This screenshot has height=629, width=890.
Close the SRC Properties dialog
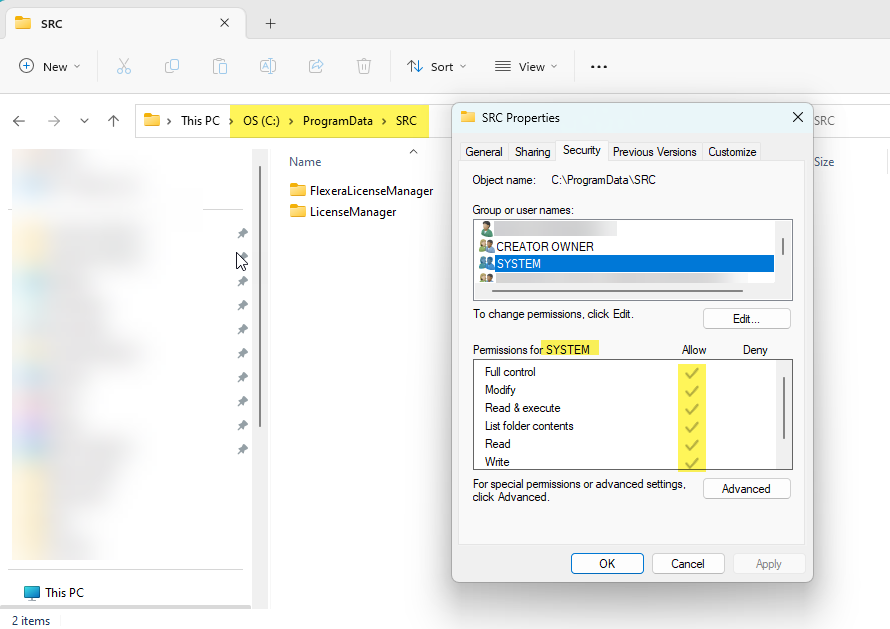point(797,117)
